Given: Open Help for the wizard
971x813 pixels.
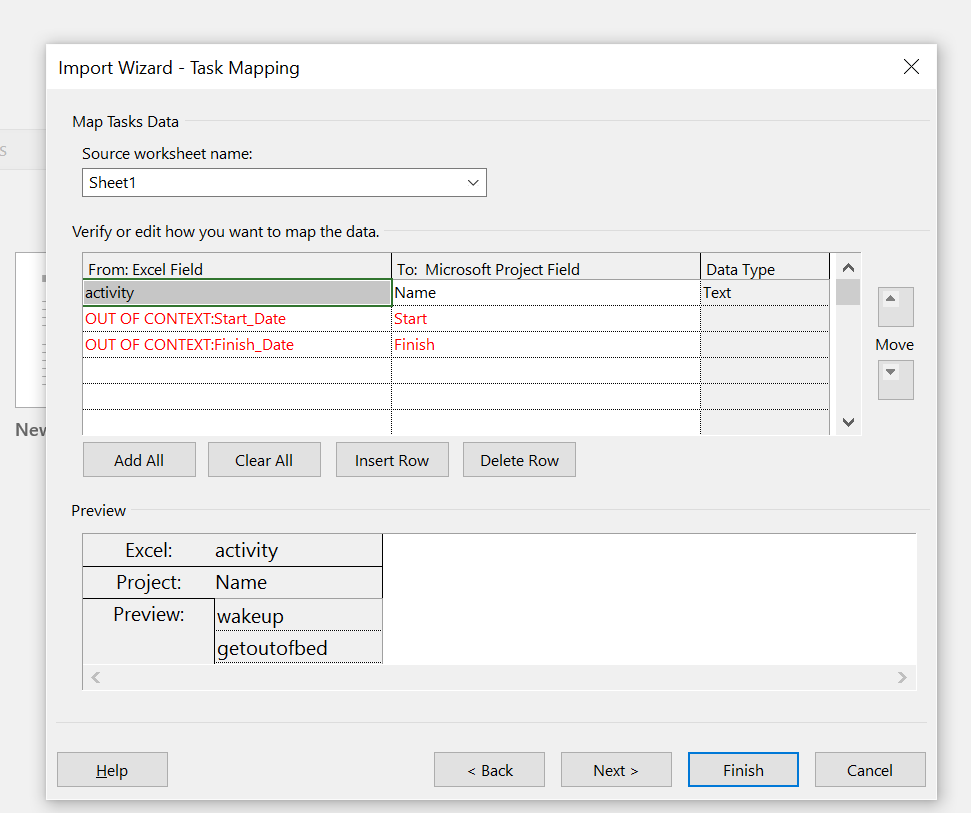Looking at the screenshot, I should click(x=112, y=770).
